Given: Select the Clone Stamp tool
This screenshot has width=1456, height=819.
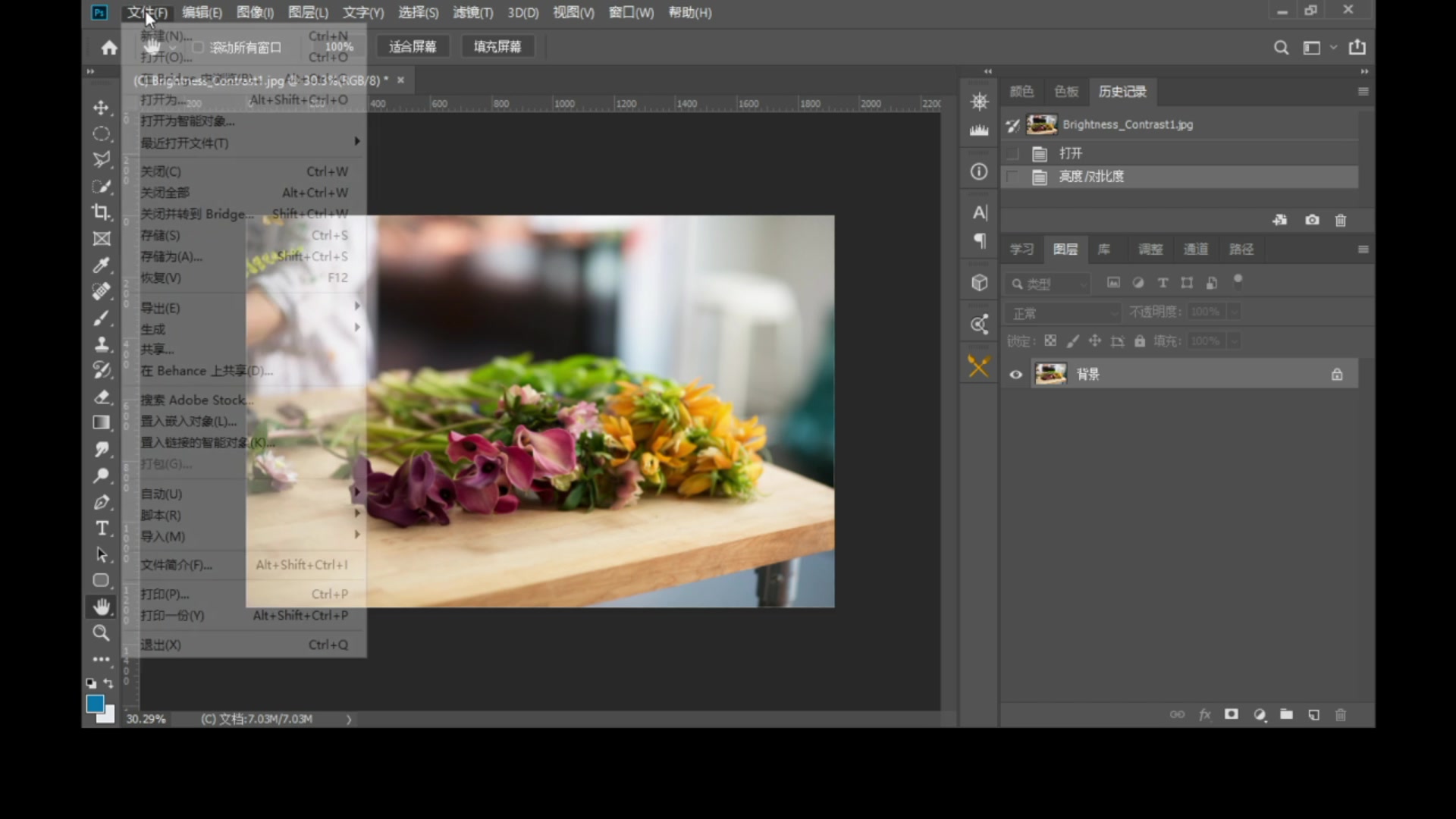Looking at the screenshot, I should (x=101, y=344).
